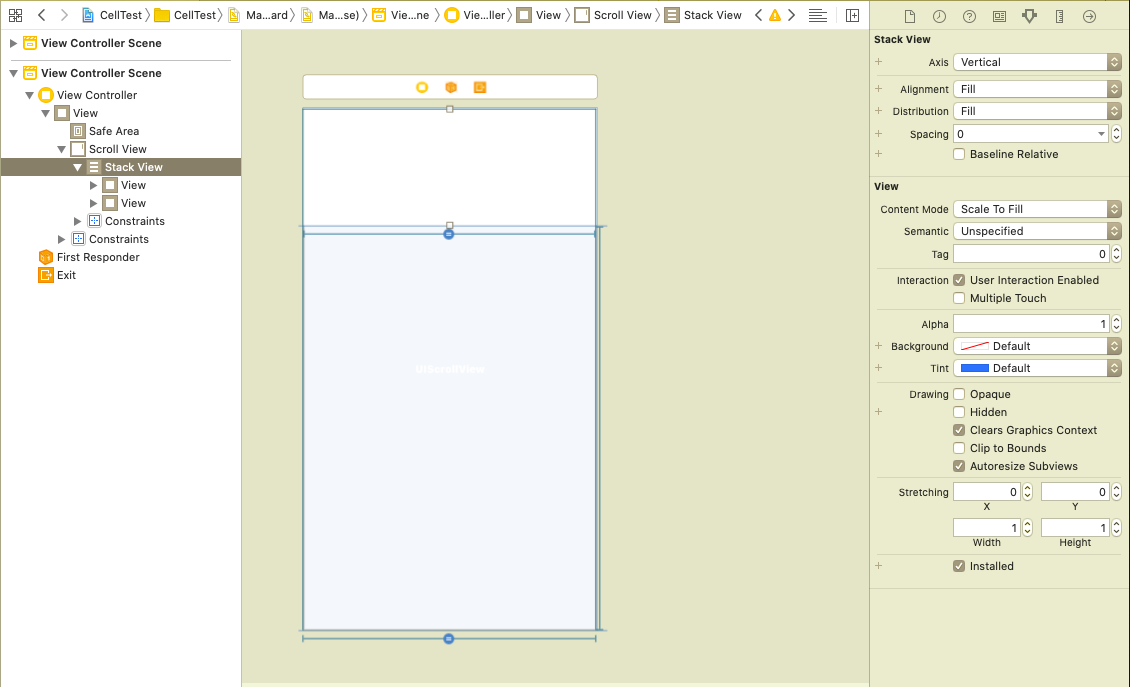Collapse the Scroll View disclosure triangle
Image resolution: width=1130 pixels, height=687 pixels.
pos(61,149)
